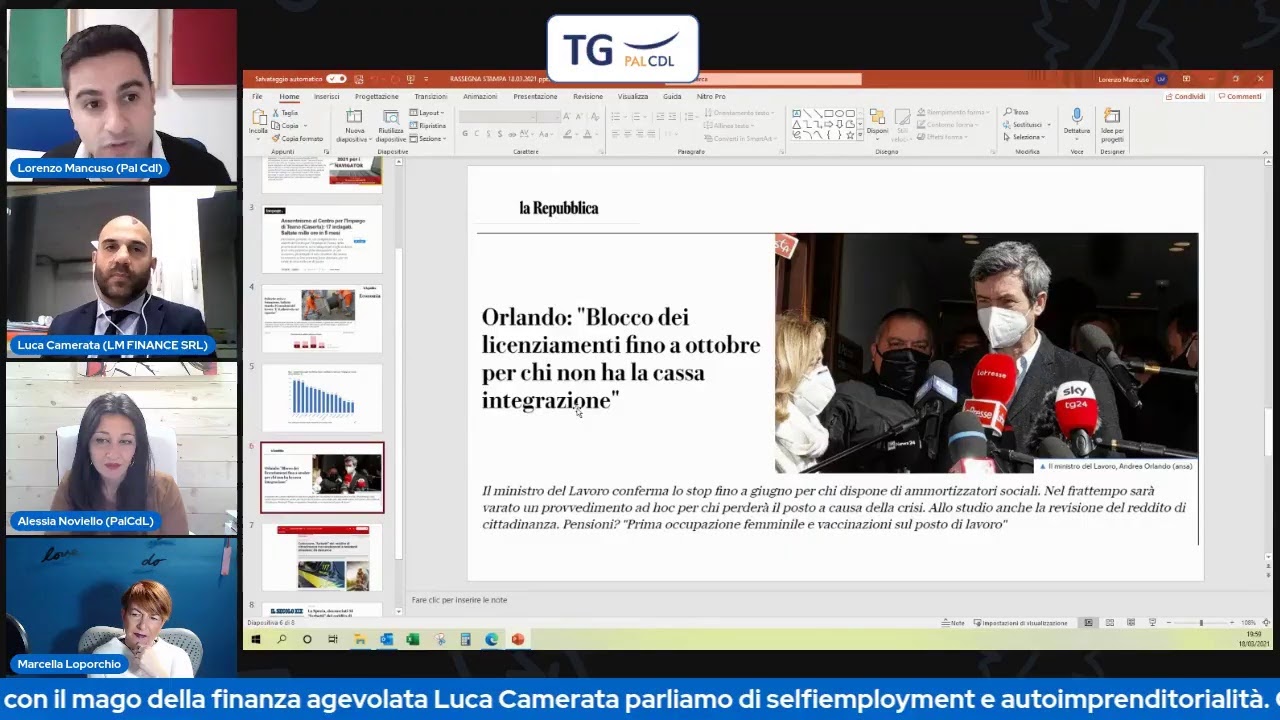Image resolution: width=1280 pixels, height=720 pixels.
Task: Click Idee per progetti icon
Action: (x=1112, y=116)
